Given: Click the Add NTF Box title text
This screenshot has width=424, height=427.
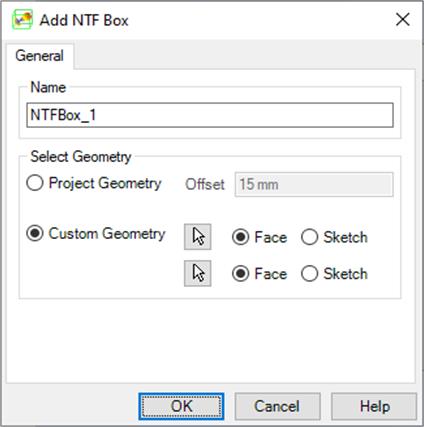Looking at the screenshot, I should click(84, 20).
